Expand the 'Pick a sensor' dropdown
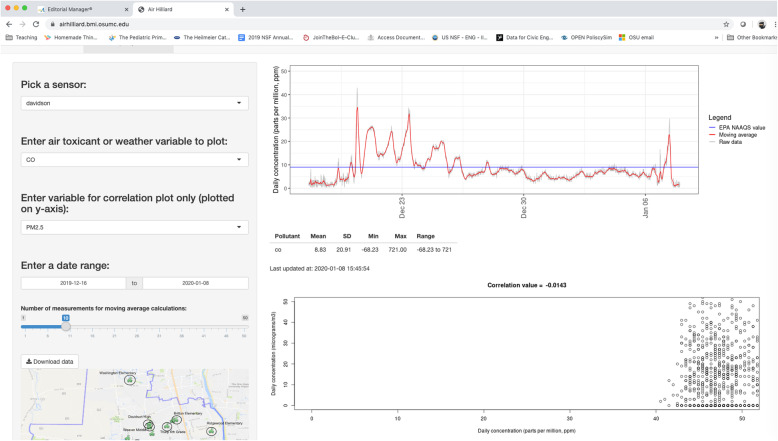The image size is (778, 441). tap(135, 103)
